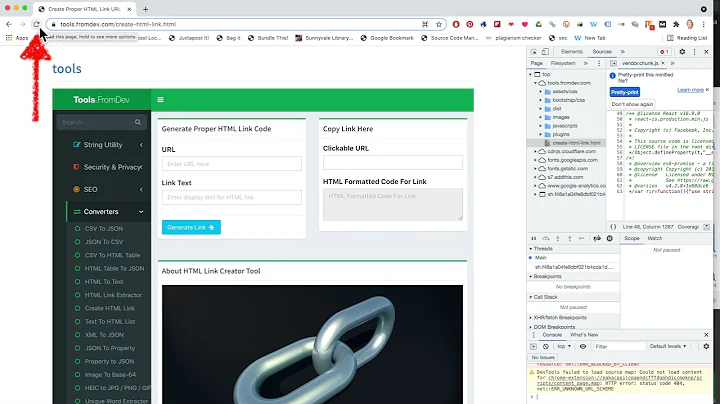Open the CSV To JSON converter link
Viewport: 720px width, 404px height.
pos(104,229)
